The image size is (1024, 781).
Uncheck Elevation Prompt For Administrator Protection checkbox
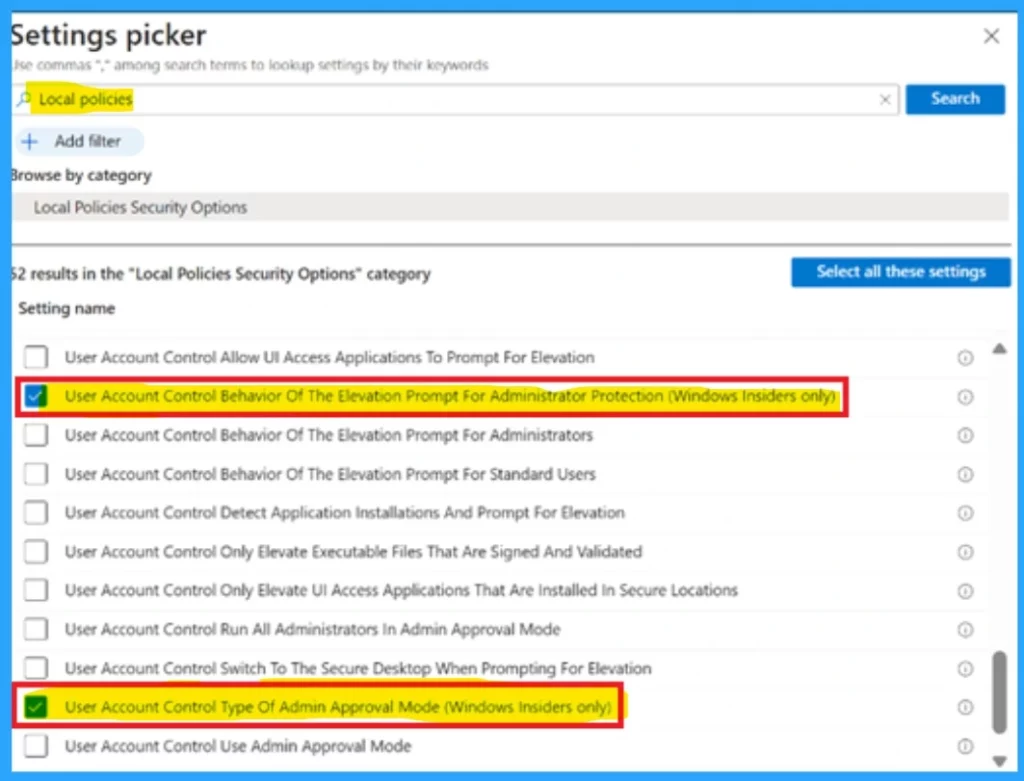[x=36, y=396]
